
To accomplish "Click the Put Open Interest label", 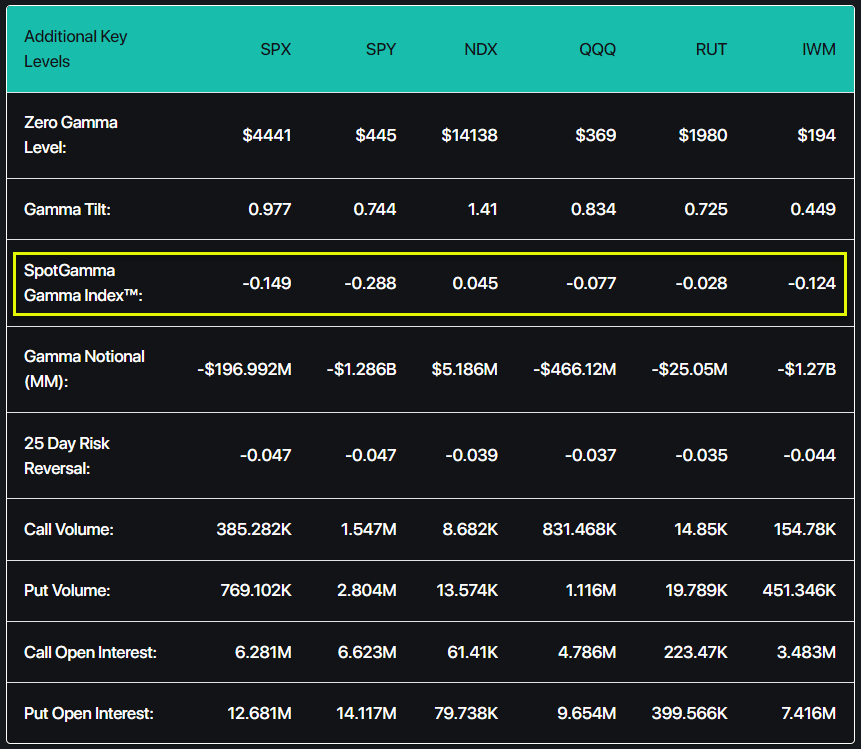I will click(89, 714).
